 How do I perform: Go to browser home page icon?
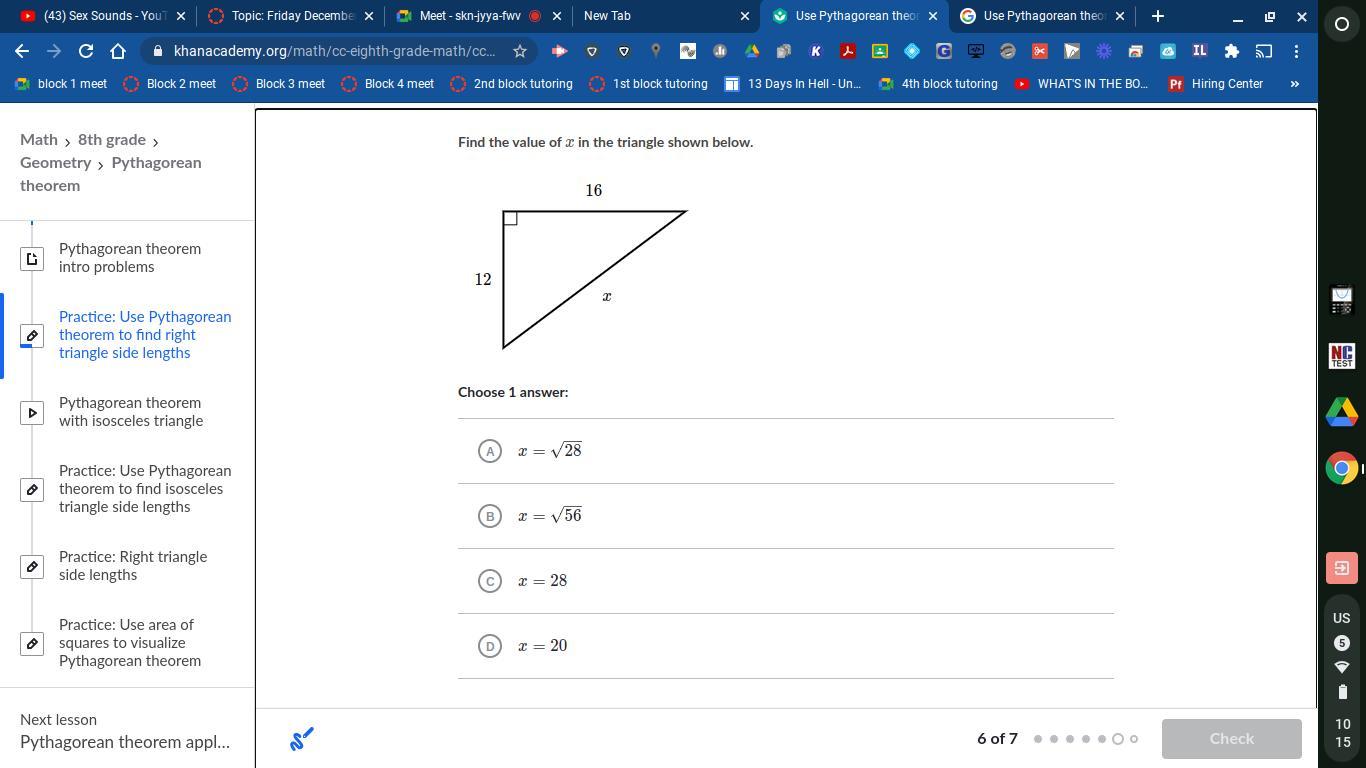point(118,51)
